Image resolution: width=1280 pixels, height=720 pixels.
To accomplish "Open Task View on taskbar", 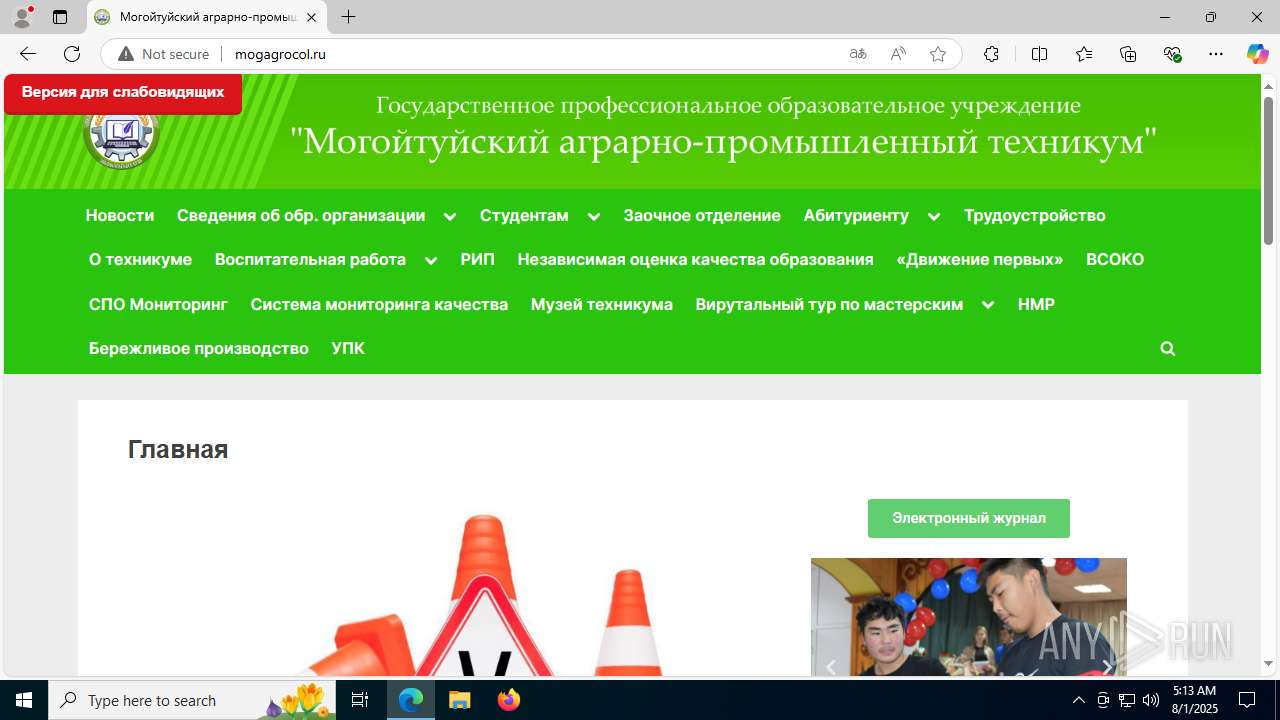I will [361, 700].
